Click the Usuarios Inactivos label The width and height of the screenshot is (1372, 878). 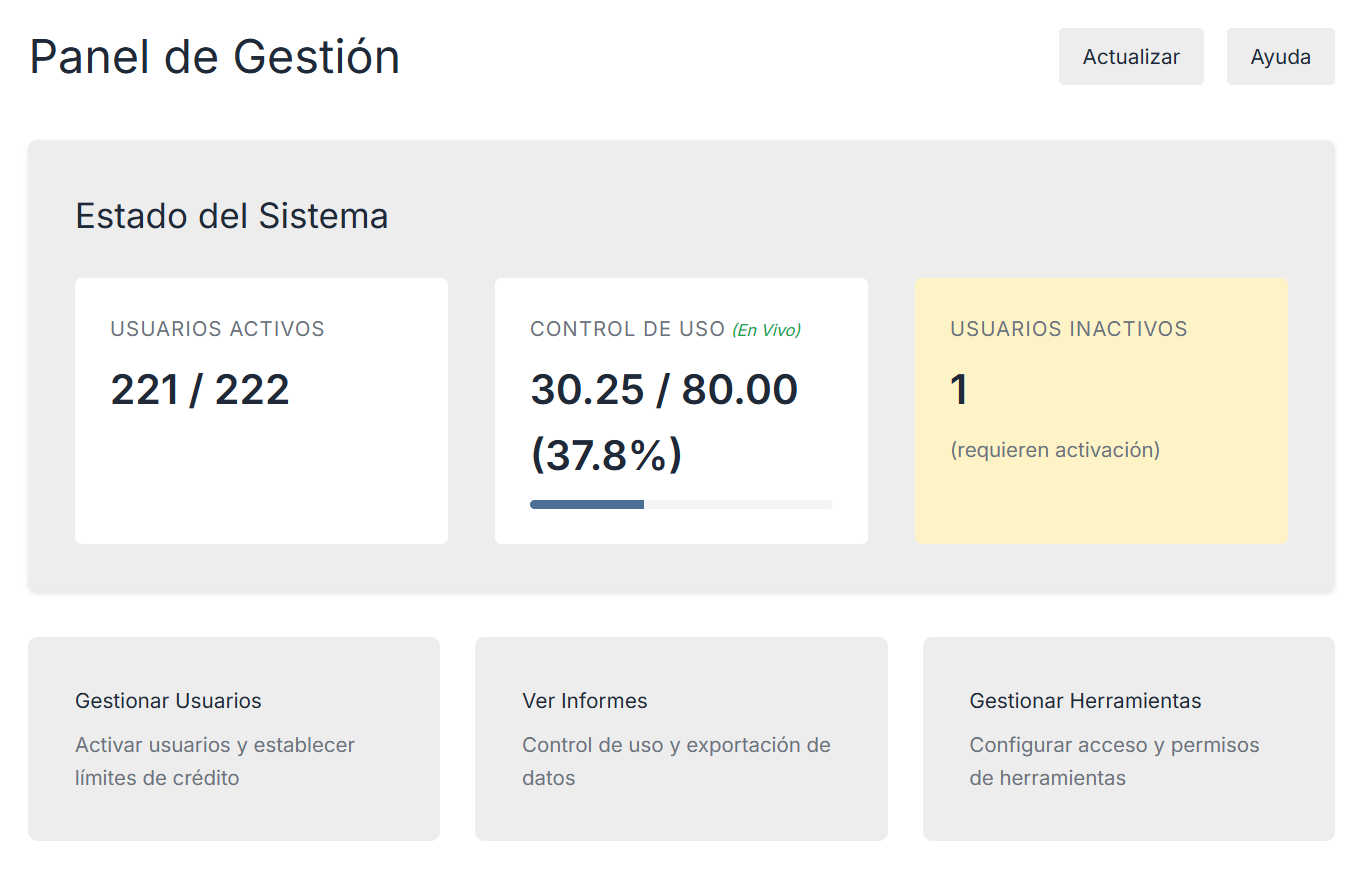1068,329
